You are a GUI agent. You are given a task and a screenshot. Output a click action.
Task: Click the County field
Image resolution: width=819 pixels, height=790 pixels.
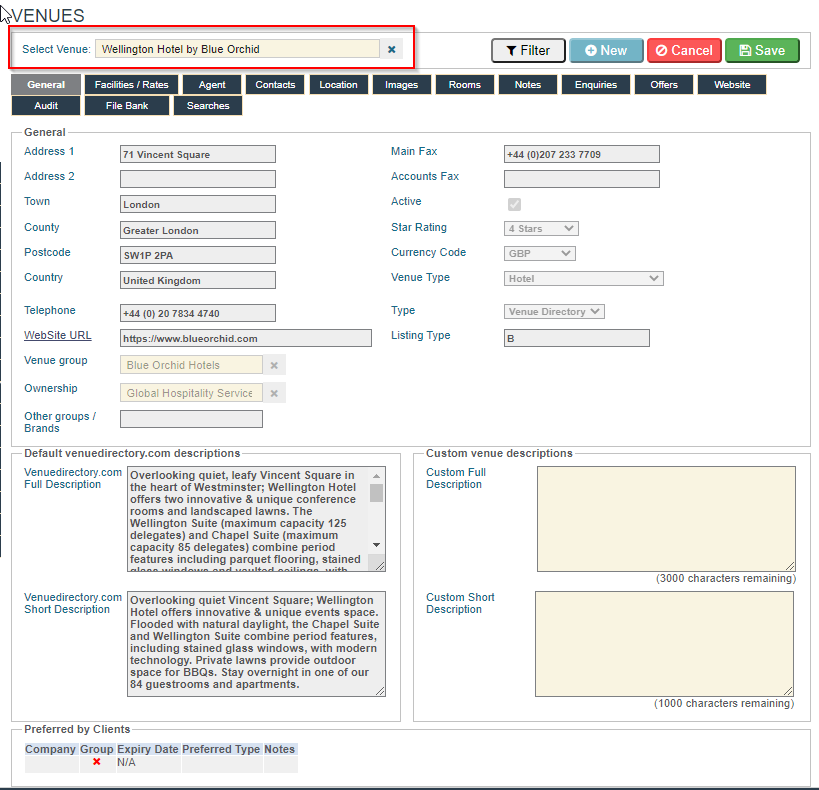click(x=197, y=230)
